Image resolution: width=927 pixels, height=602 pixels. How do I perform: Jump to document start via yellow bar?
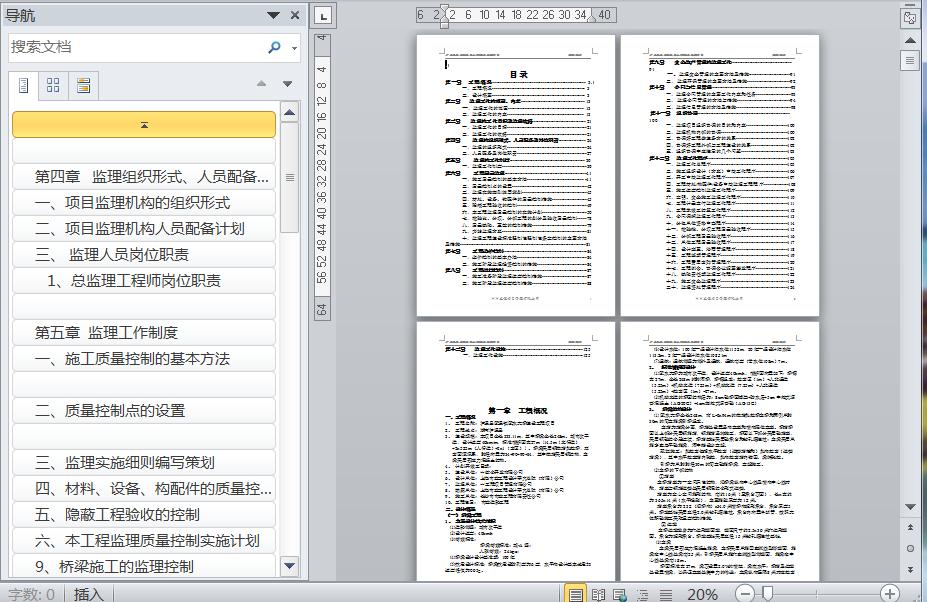click(144, 125)
